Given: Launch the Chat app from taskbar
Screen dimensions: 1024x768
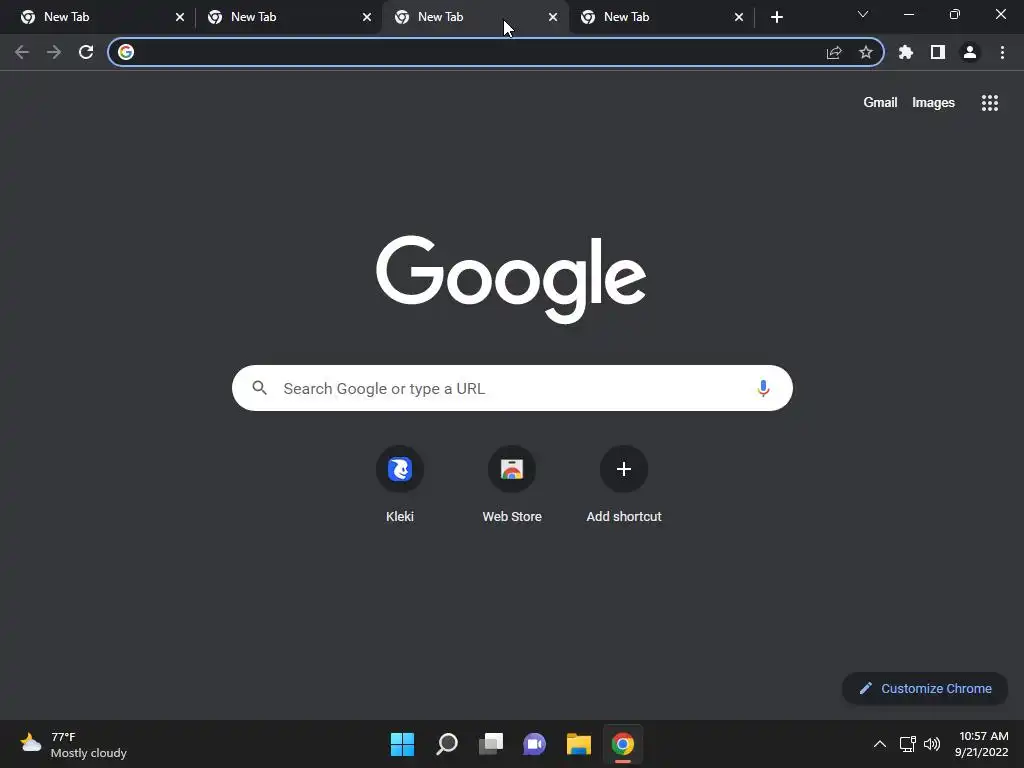Looking at the screenshot, I should pyautogui.click(x=534, y=744).
